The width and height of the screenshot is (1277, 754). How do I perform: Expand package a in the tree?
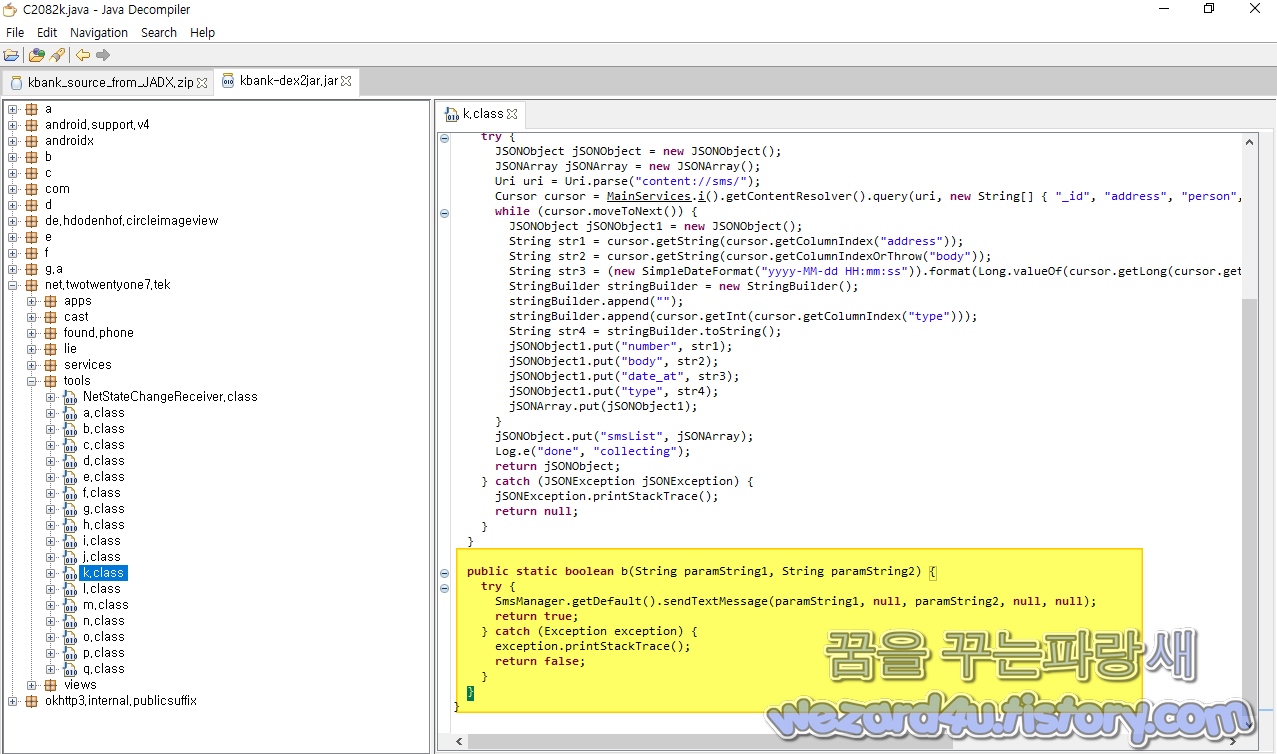(x=13, y=109)
